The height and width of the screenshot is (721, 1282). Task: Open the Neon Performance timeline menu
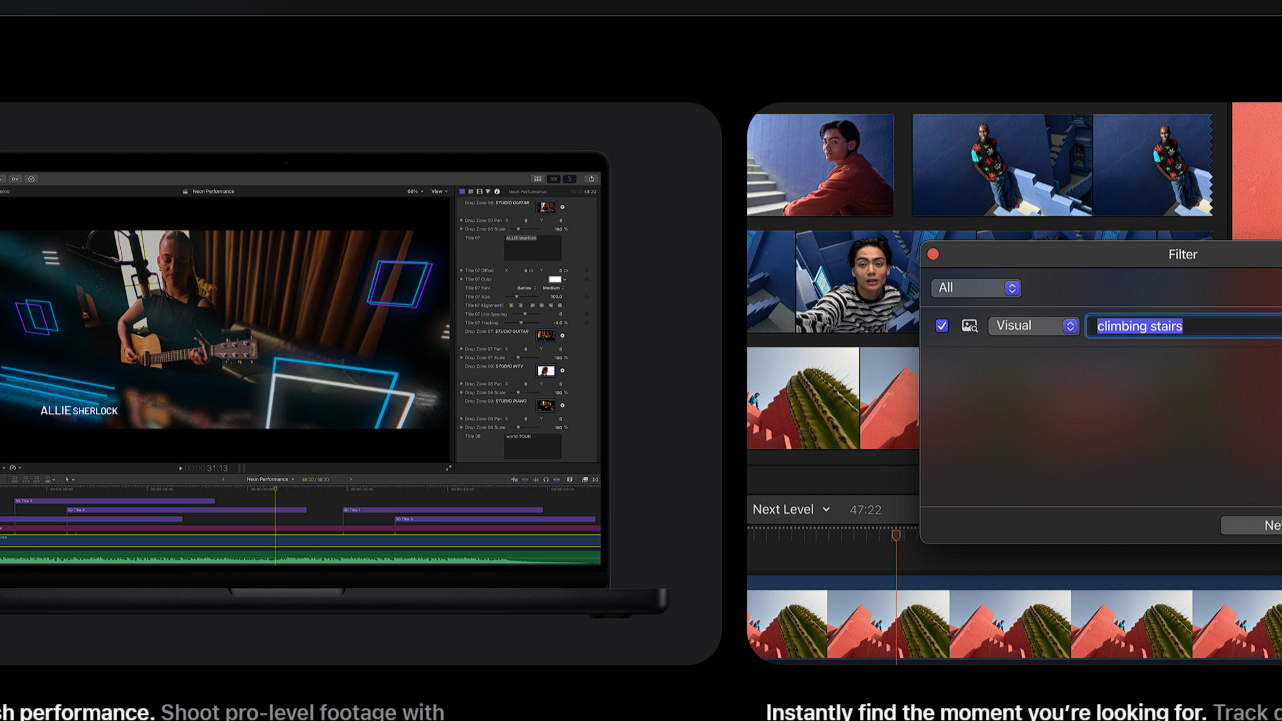(x=270, y=480)
